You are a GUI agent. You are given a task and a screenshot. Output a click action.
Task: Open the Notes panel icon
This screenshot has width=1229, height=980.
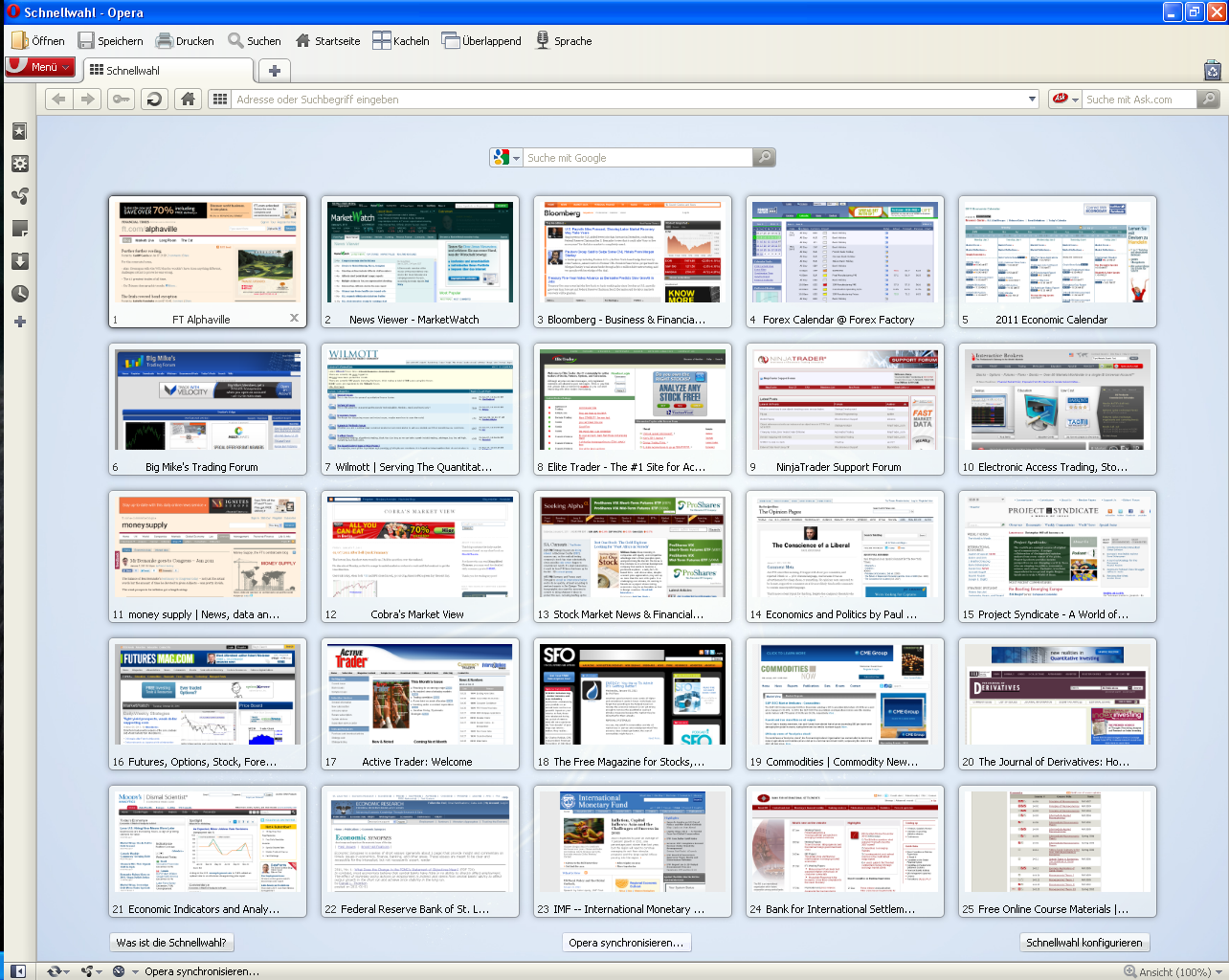coord(19,229)
